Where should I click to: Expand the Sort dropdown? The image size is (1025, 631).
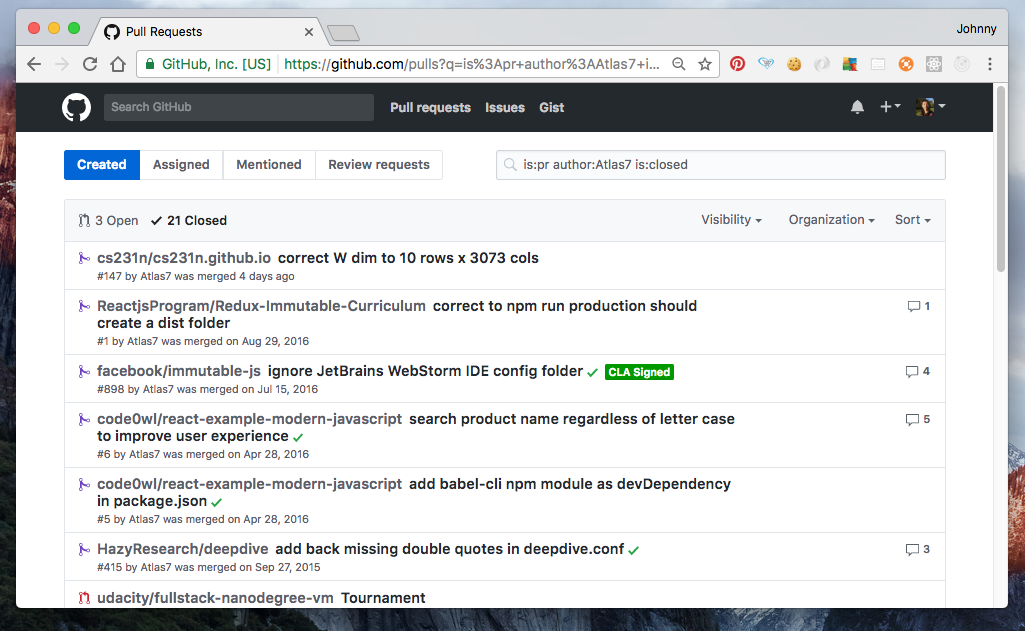click(913, 220)
